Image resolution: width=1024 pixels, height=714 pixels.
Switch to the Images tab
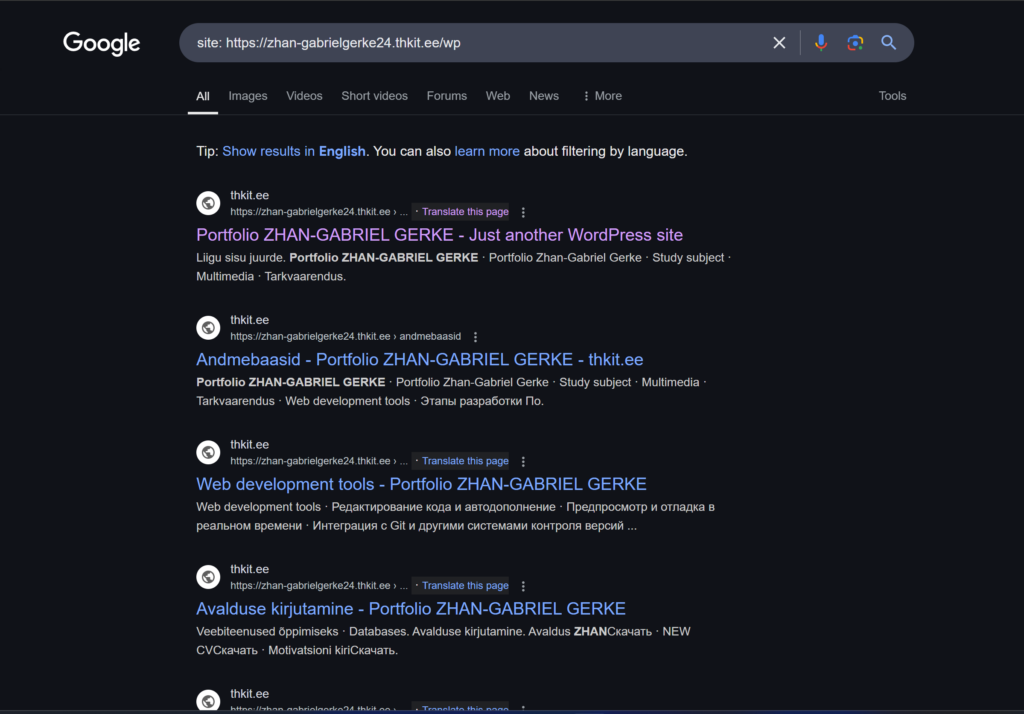coord(248,96)
